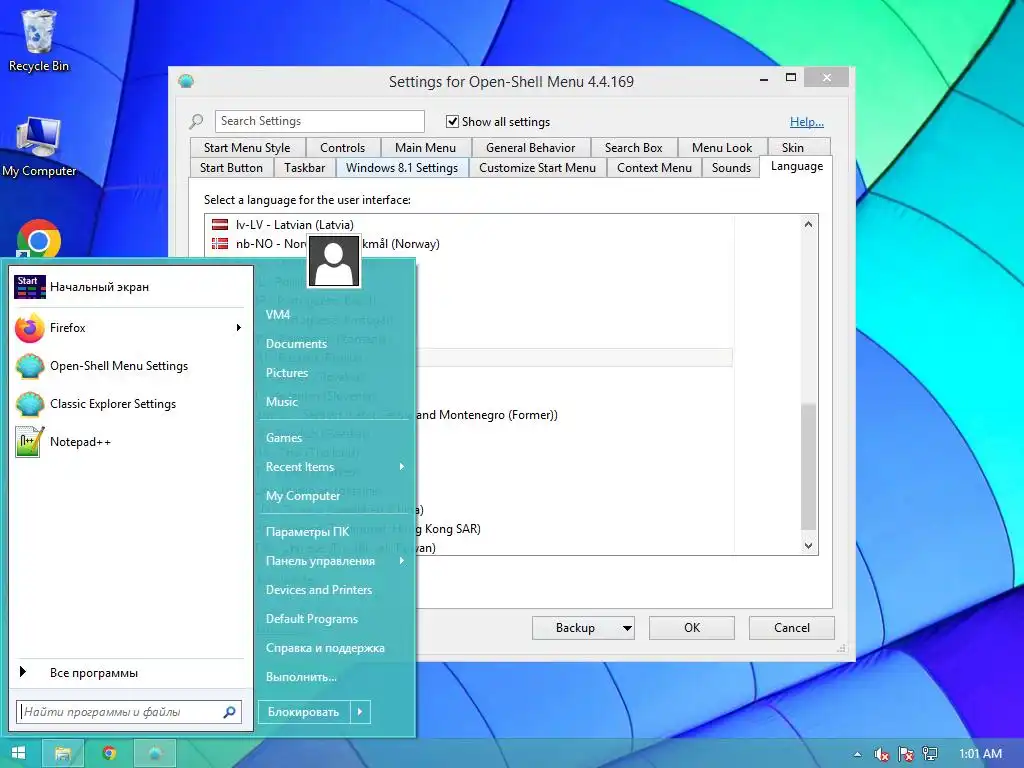Click the muted volume tray icon
The width and height of the screenshot is (1024, 768).
click(x=882, y=754)
